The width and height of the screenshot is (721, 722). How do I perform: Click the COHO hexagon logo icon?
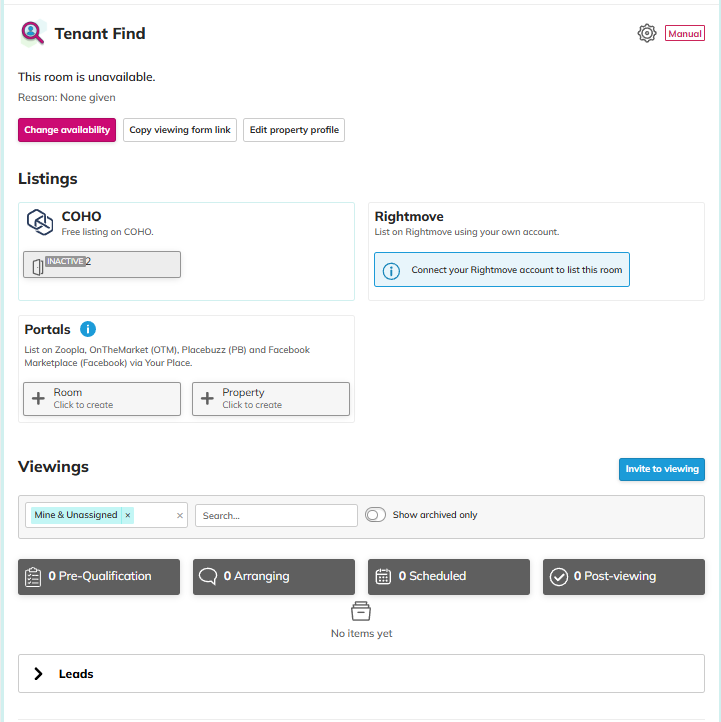39,222
